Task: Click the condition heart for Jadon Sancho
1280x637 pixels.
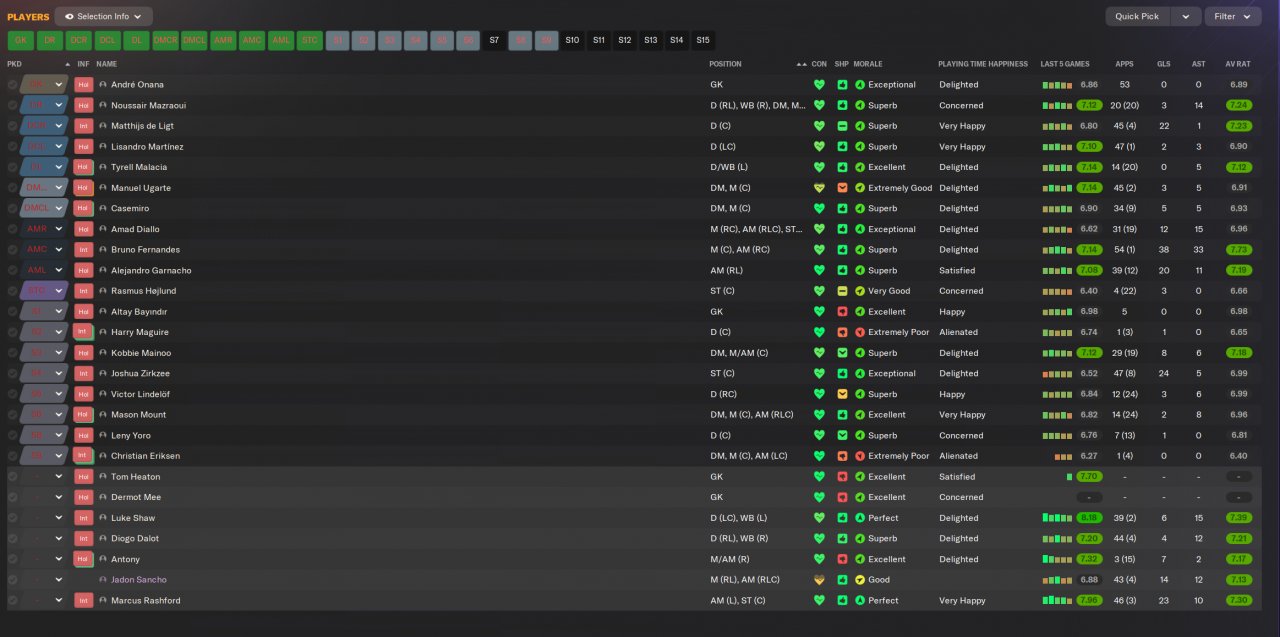Action: pos(819,580)
